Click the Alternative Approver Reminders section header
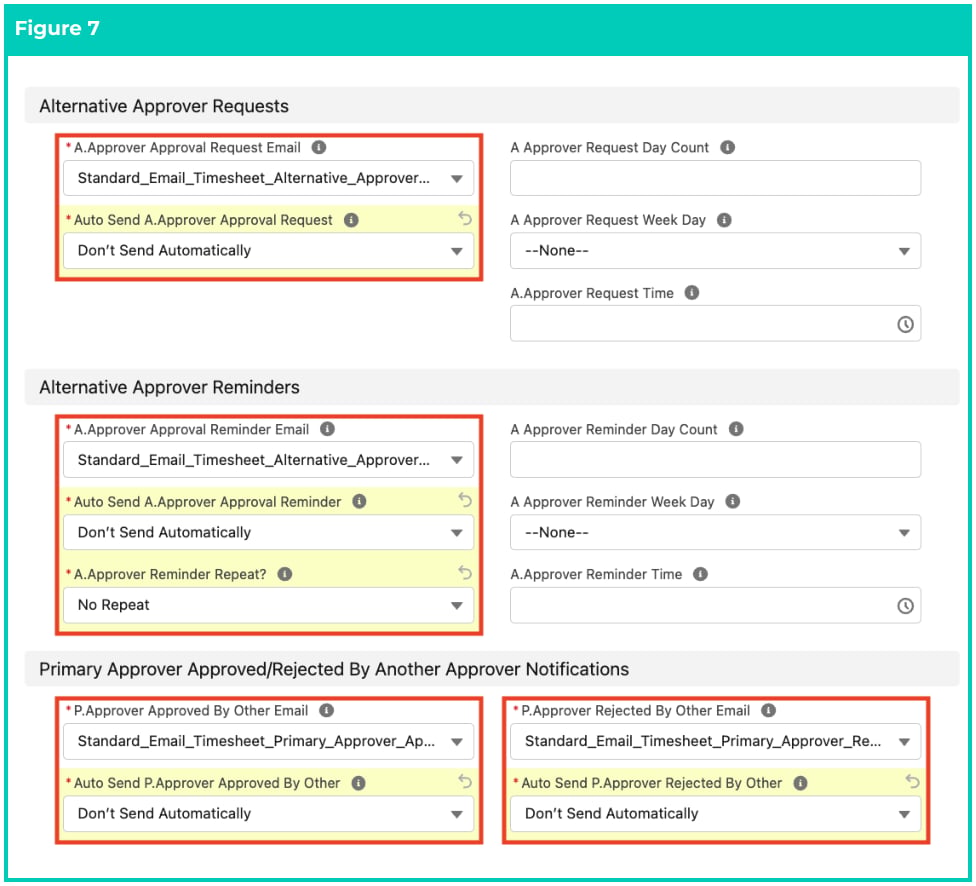The height and width of the screenshot is (886, 976). pyautogui.click(x=492, y=387)
